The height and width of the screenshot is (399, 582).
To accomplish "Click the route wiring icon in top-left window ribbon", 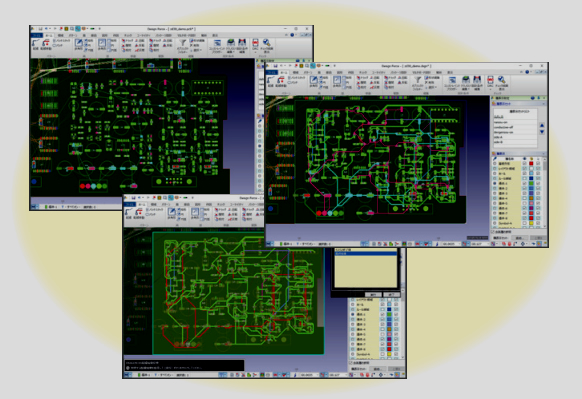I will point(35,43).
